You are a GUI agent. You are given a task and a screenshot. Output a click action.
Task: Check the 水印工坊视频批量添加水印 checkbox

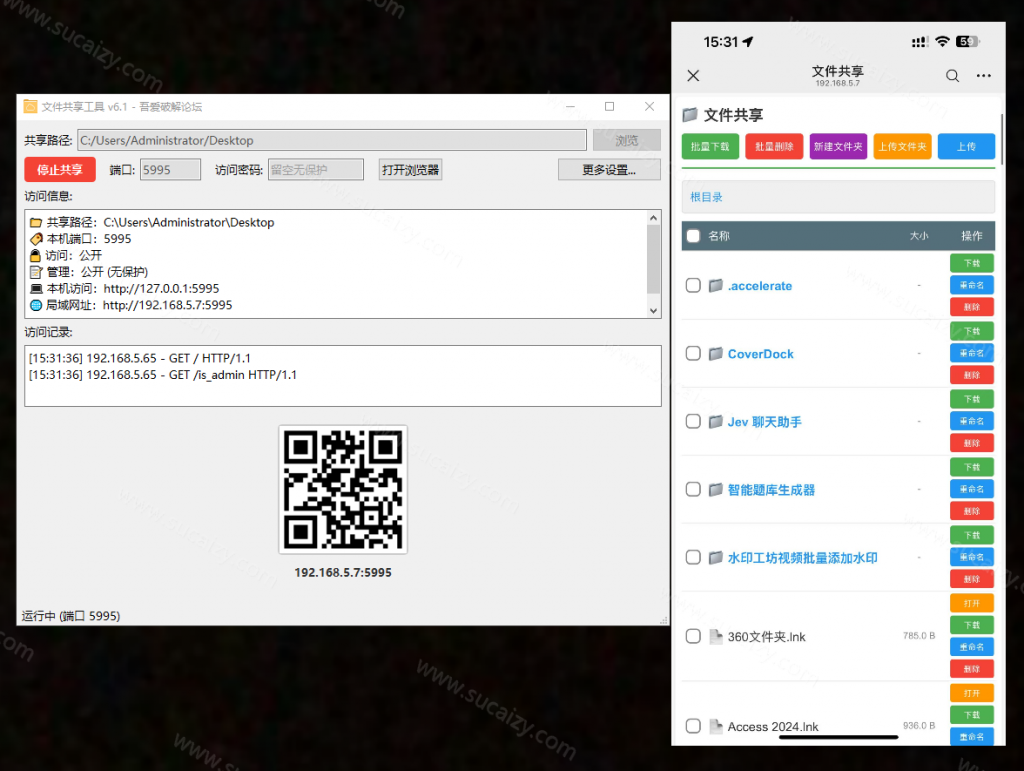coord(693,557)
